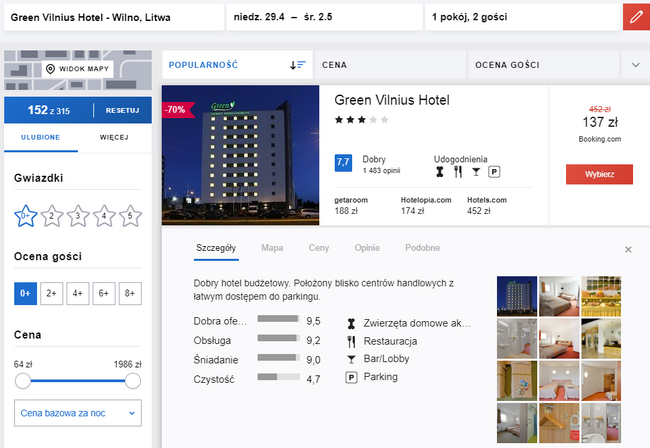
Task: Click bar cocktail glass icon under Udogodnienia
Action: click(476, 172)
